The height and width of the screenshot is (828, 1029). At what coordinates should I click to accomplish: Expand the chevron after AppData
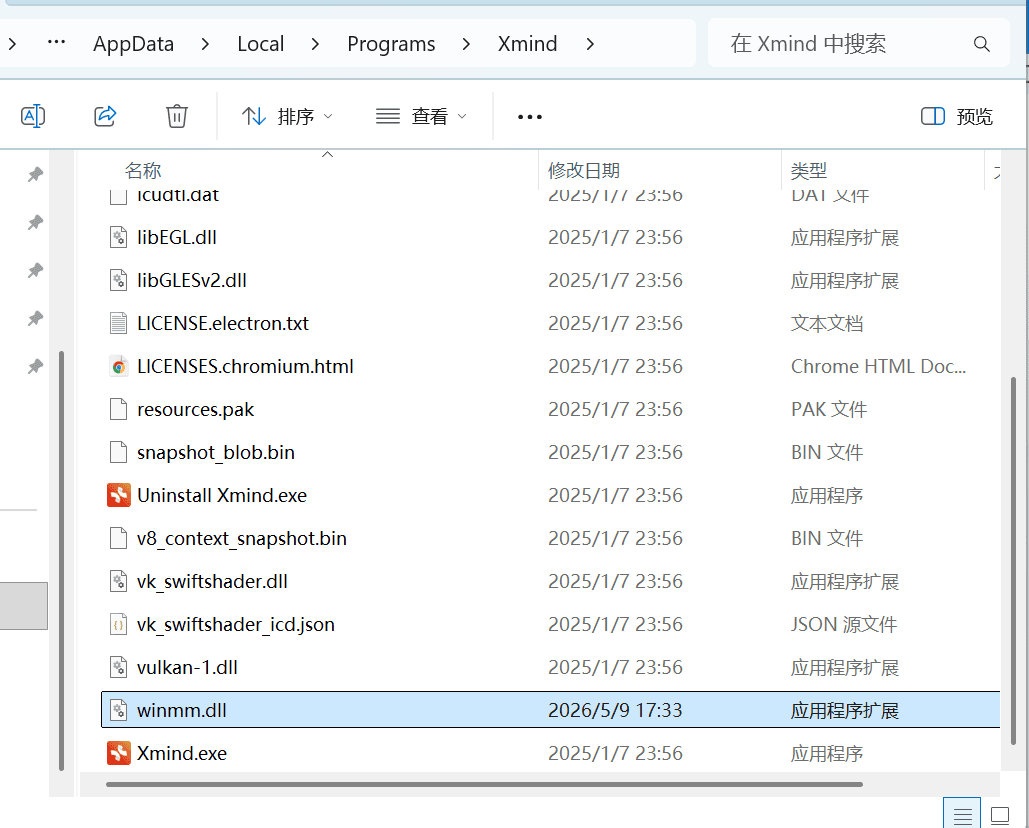click(205, 44)
